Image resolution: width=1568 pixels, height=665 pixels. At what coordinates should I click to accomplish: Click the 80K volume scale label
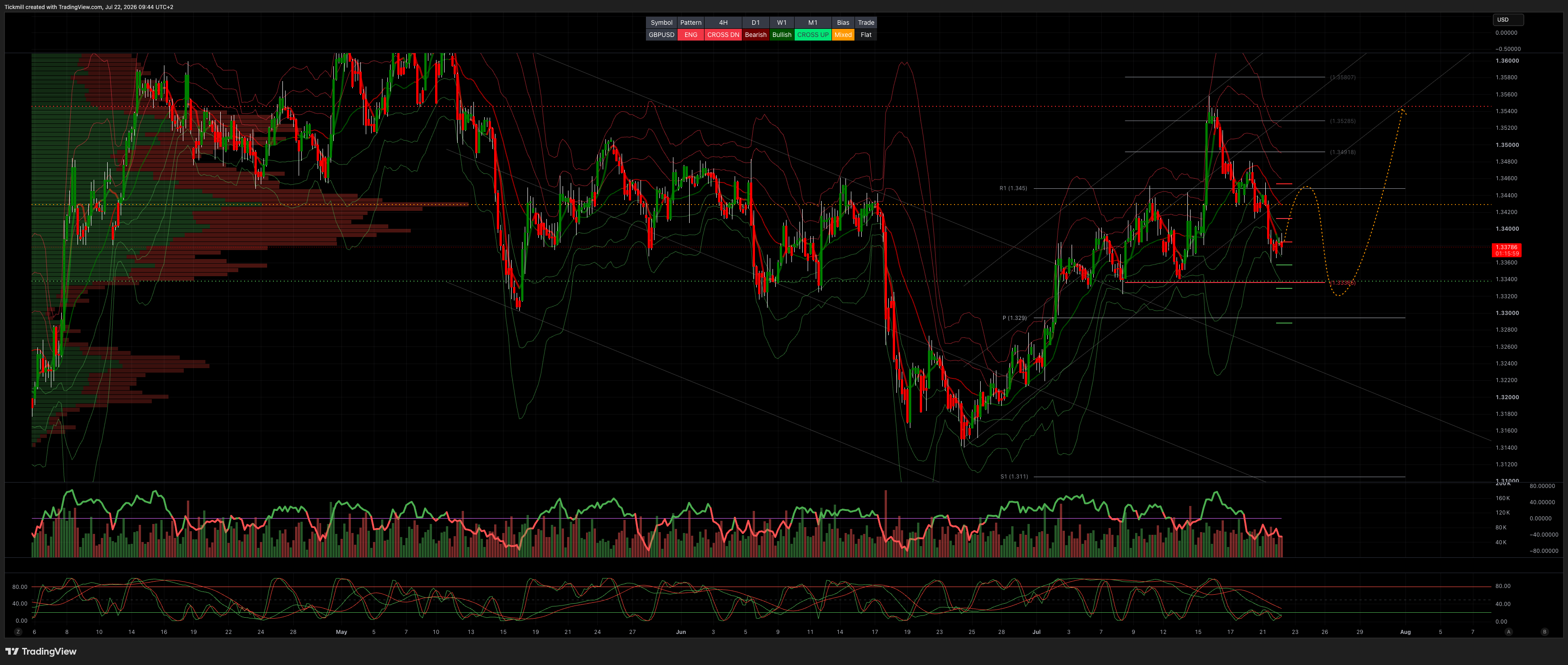point(1501,528)
